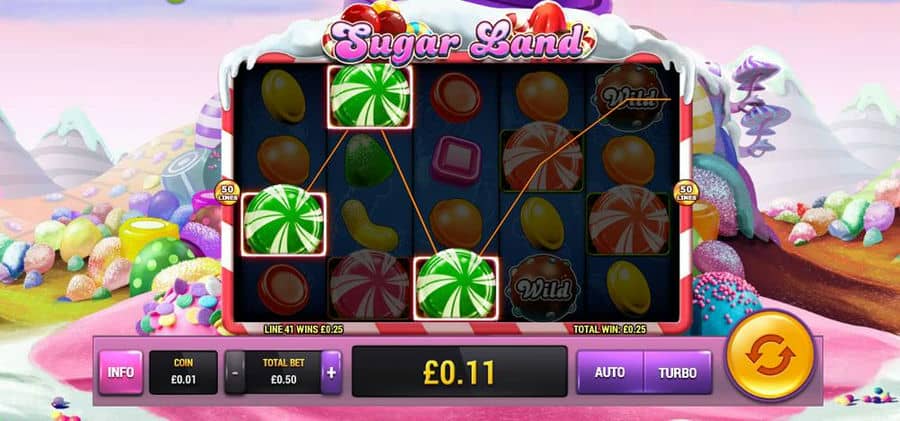Click the £0.11 balance display

tap(459, 372)
